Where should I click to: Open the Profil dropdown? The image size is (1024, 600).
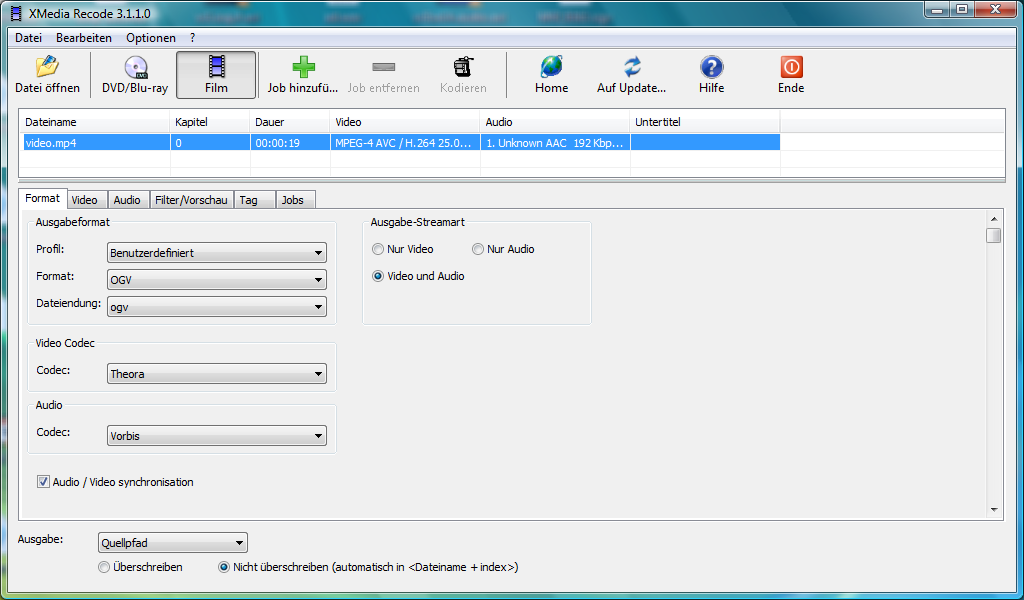(x=217, y=253)
